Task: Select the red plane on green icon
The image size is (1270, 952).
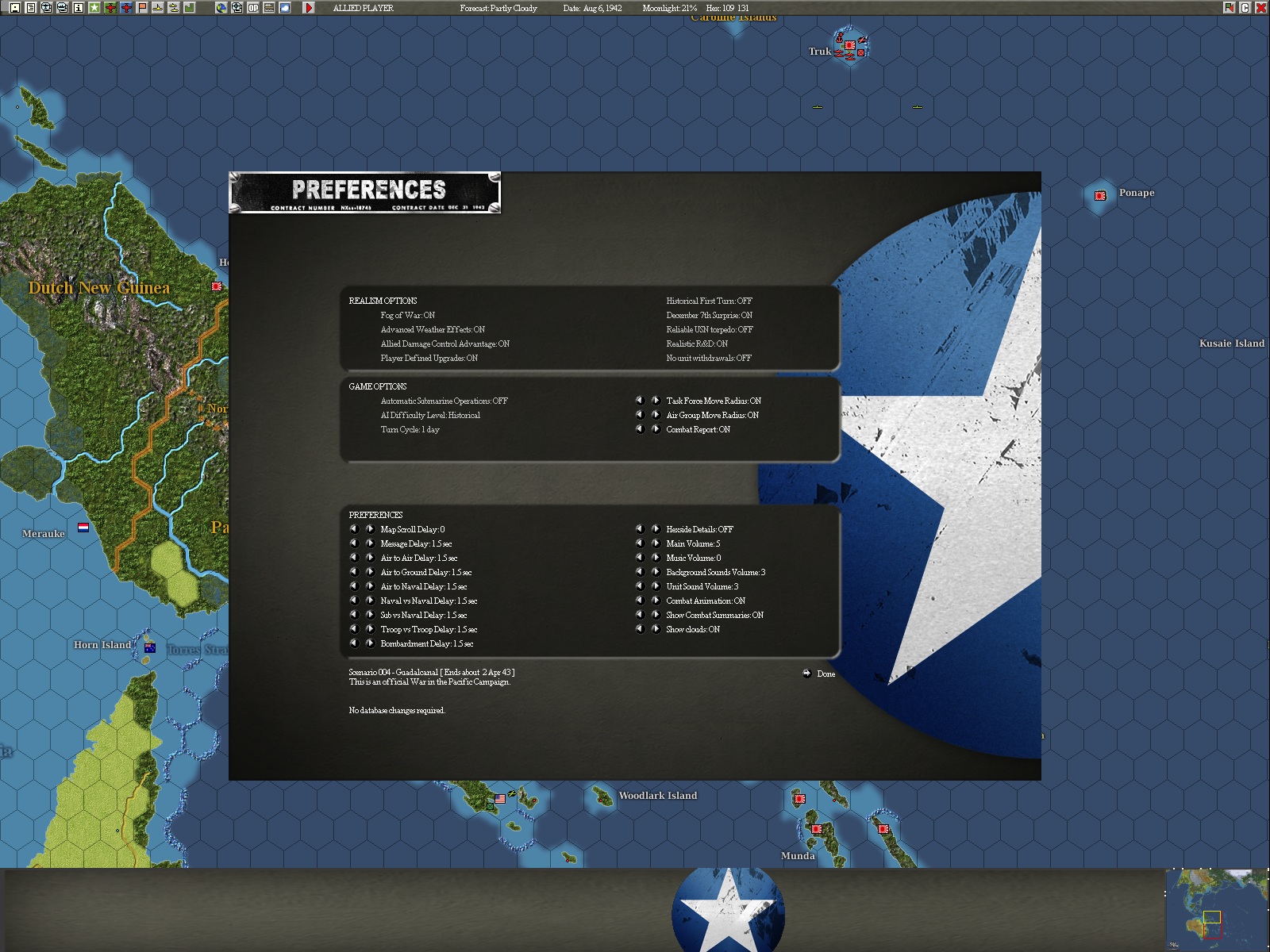Action: pyautogui.click(x=110, y=8)
